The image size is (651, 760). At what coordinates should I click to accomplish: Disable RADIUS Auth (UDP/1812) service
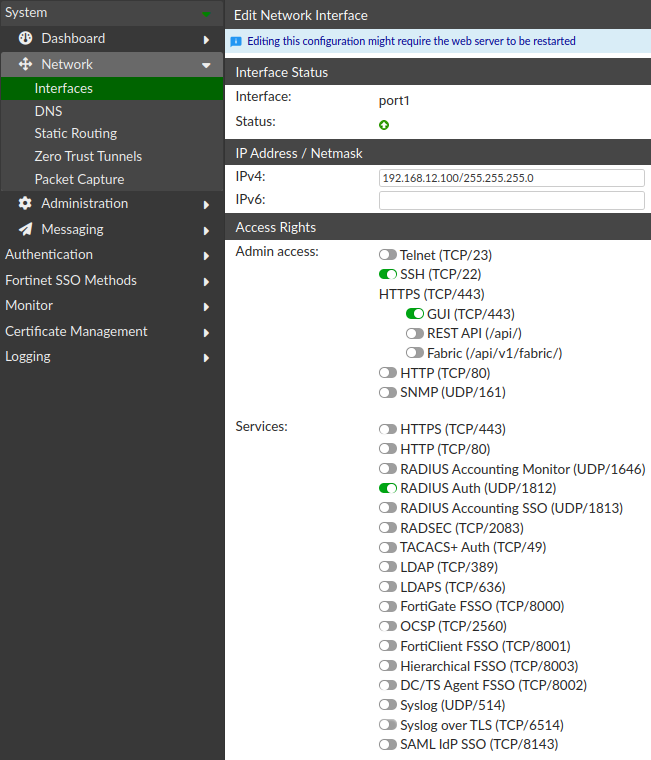pyautogui.click(x=388, y=488)
